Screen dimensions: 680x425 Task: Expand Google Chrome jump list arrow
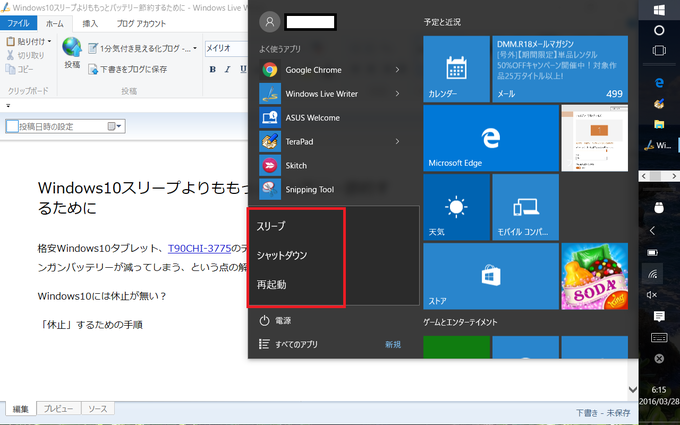397,70
